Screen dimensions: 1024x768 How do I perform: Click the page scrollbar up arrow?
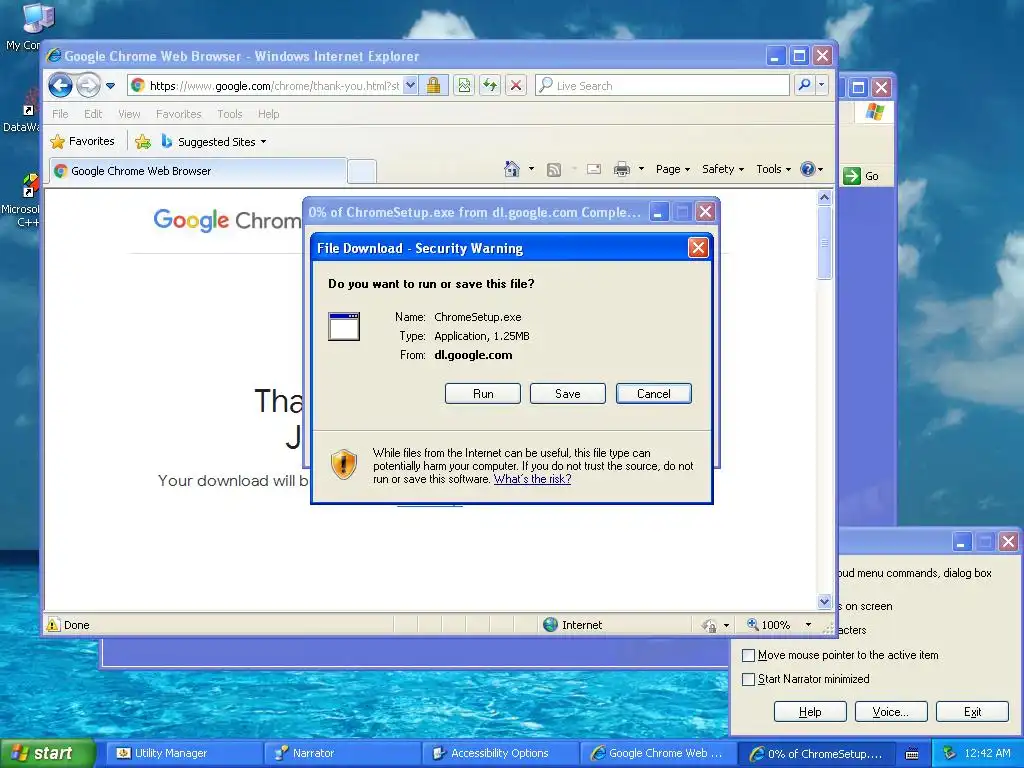824,197
